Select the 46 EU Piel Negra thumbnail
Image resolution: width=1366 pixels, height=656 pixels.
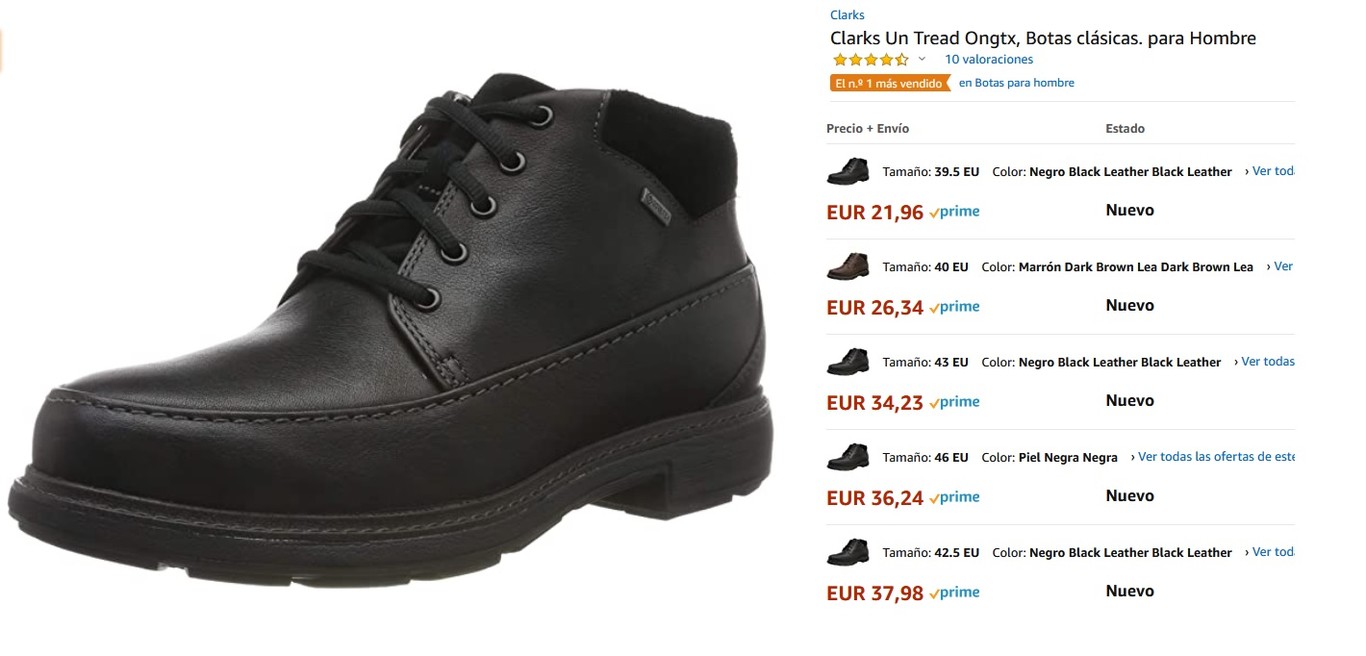[x=848, y=457]
